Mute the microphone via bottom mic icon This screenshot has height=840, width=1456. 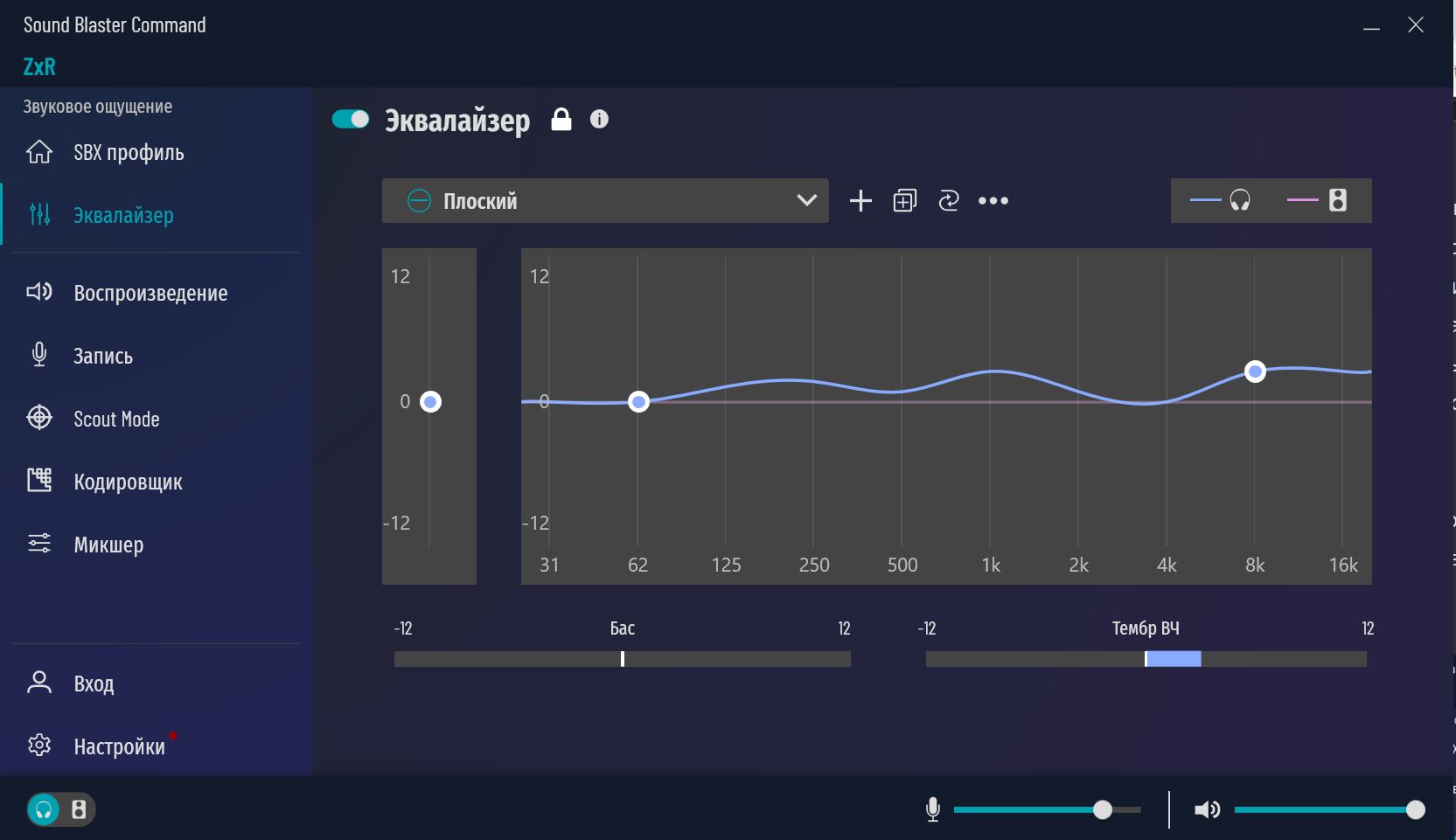click(x=933, y=810)
